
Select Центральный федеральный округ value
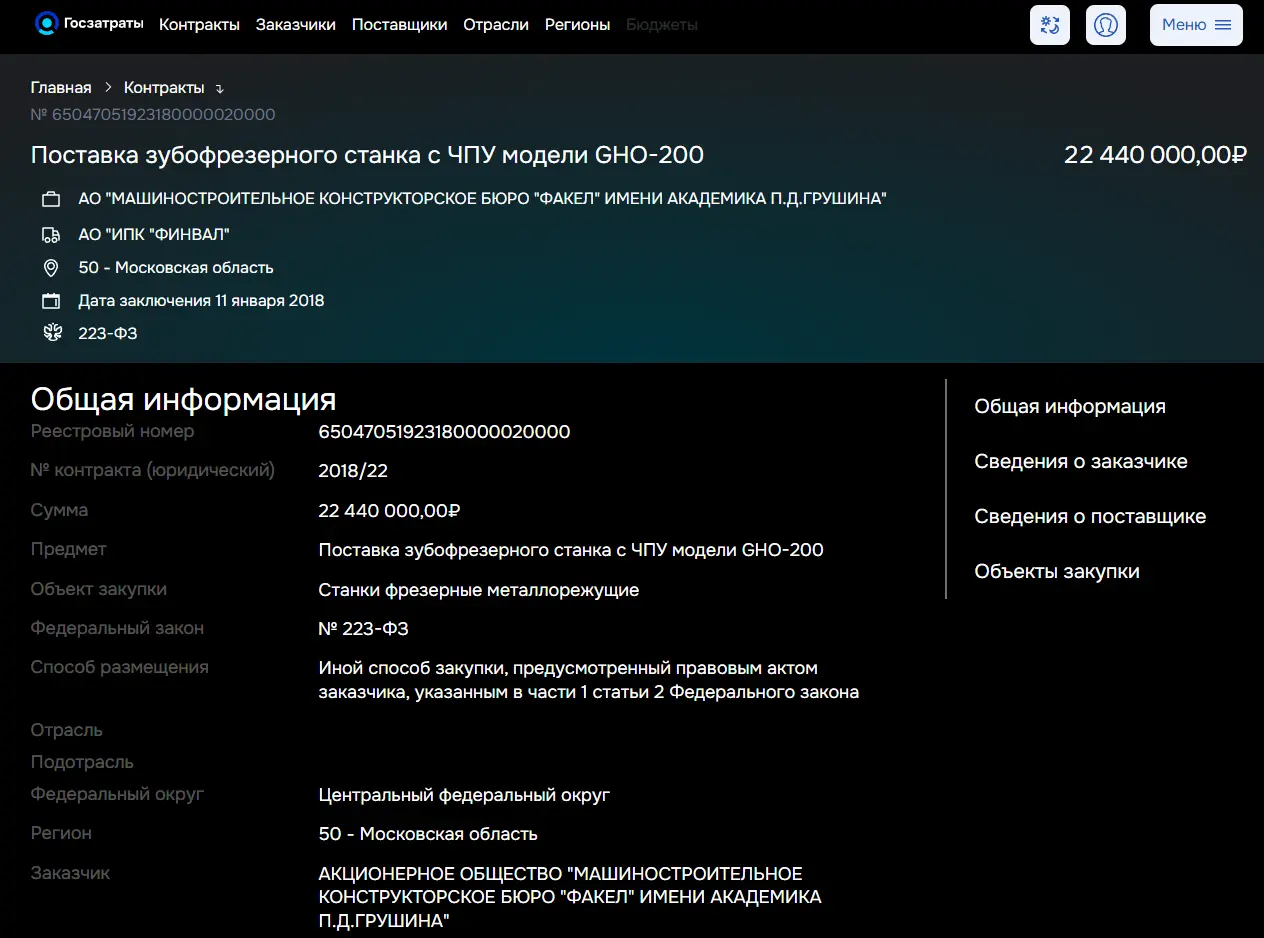tap(464, 795)
